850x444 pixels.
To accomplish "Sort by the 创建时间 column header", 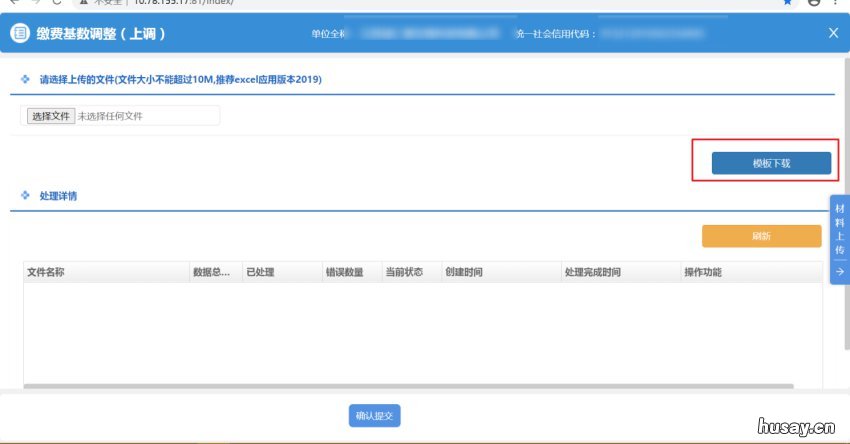I will point(501,272).
